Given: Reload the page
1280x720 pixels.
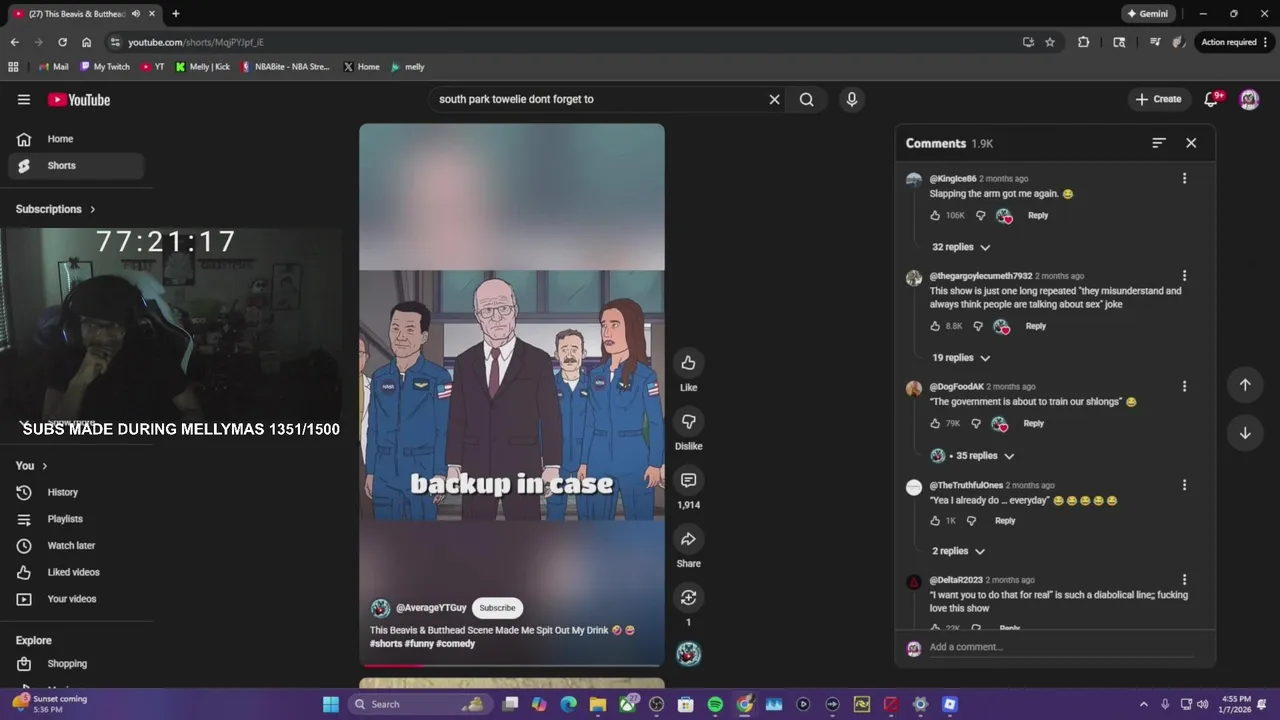Looking at the screenshot, I should [x=62, y=42].
